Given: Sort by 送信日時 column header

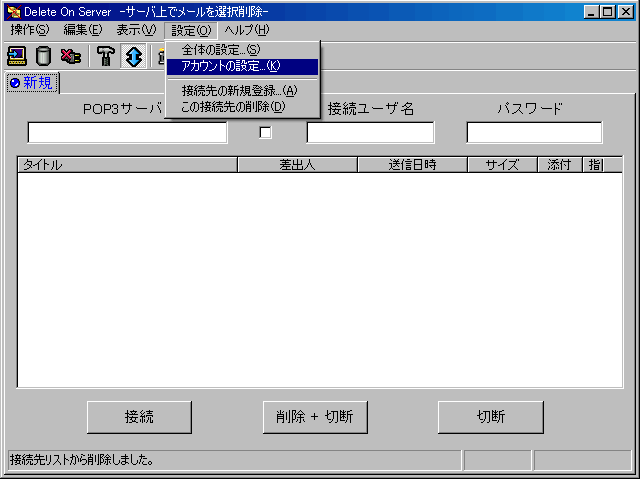Looking at the screenshot, I should (x=412, y=165).
